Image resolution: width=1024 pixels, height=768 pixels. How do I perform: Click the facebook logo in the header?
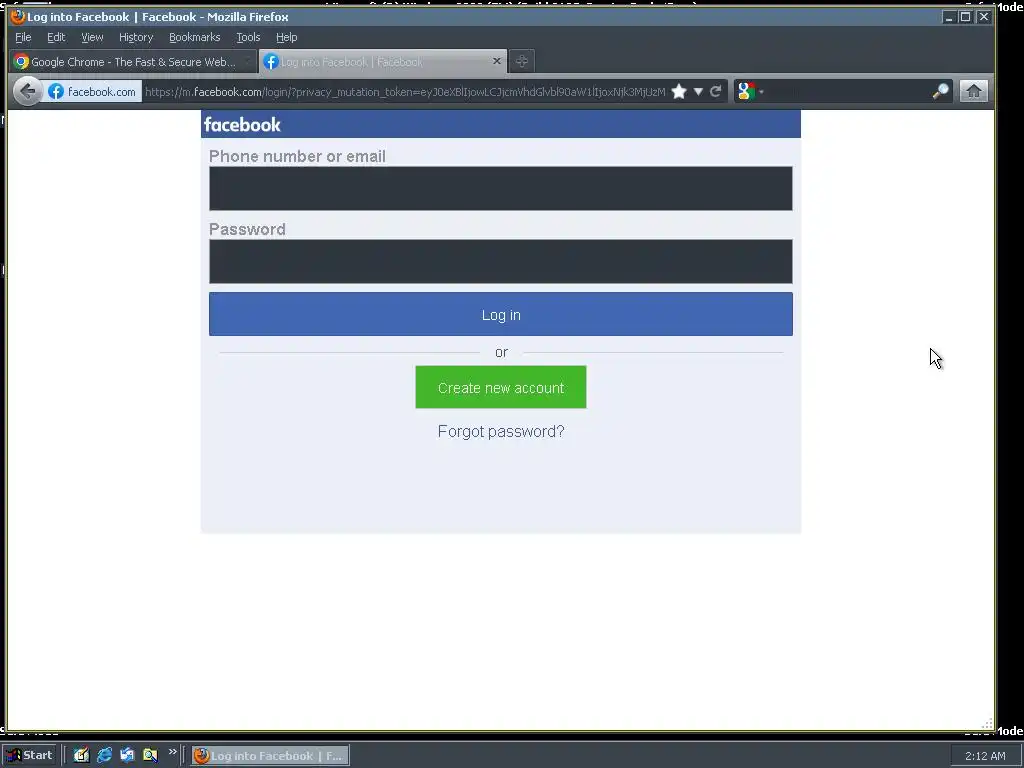point(242,124)
